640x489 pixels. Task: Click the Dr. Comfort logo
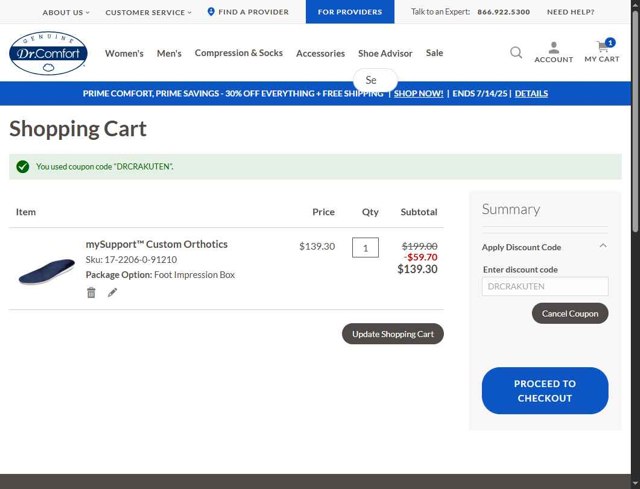48,53
